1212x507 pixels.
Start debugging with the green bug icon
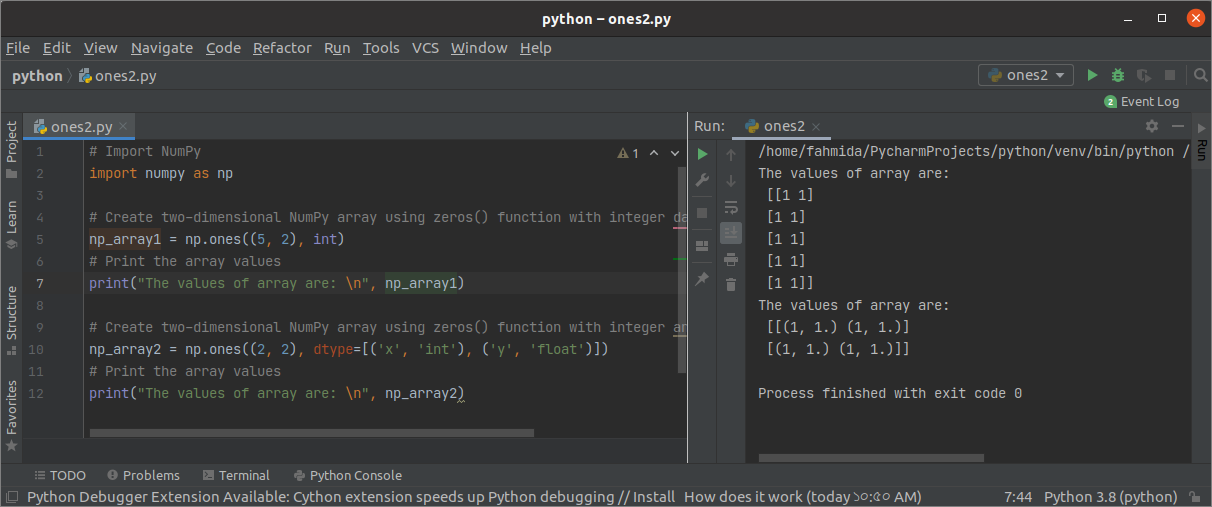(x=1118, y=75)
